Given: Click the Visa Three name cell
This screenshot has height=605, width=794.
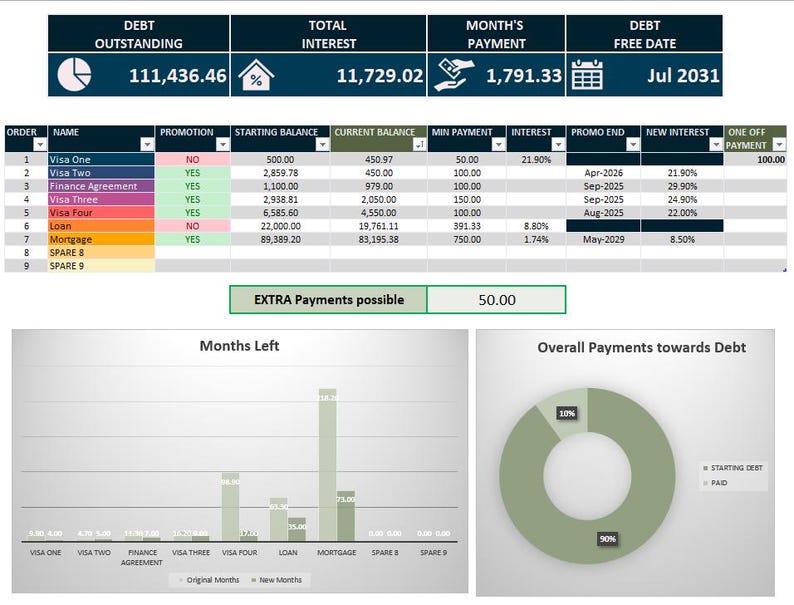Looking at the screenshot, I should (x=101, y=199).
